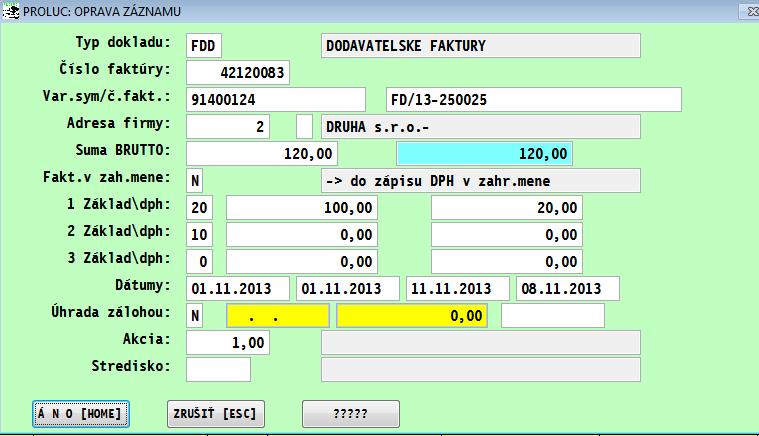Viewport: 759px width, 436px height.
Task: Toggle the Fakt.v zah.mene N field
Action: (x=196, y=181)
